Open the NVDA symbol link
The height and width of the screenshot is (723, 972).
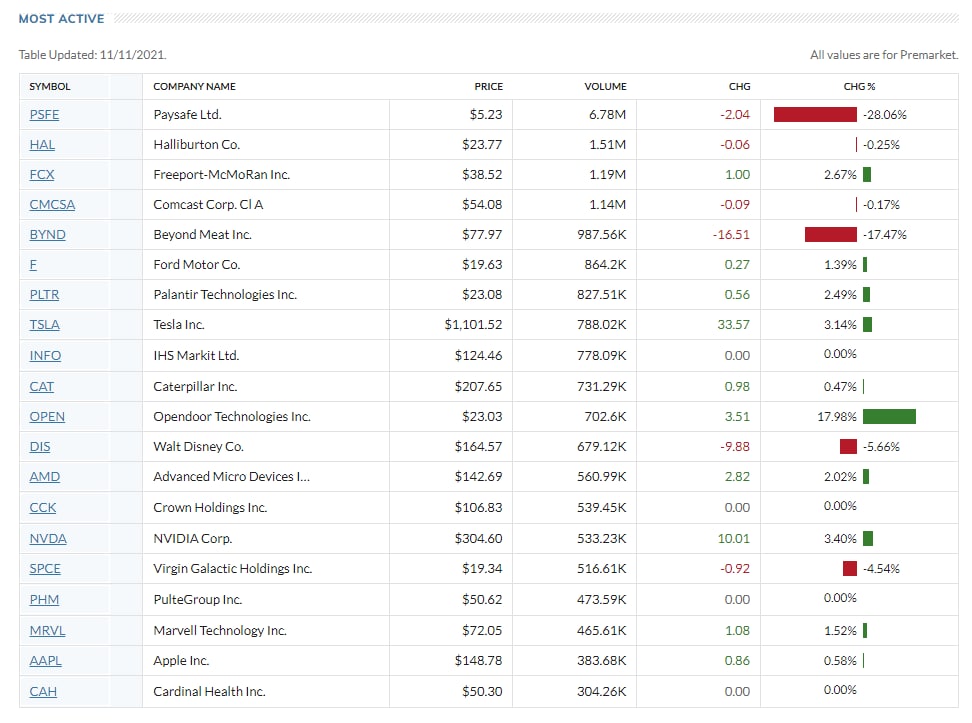coord(48,539)
